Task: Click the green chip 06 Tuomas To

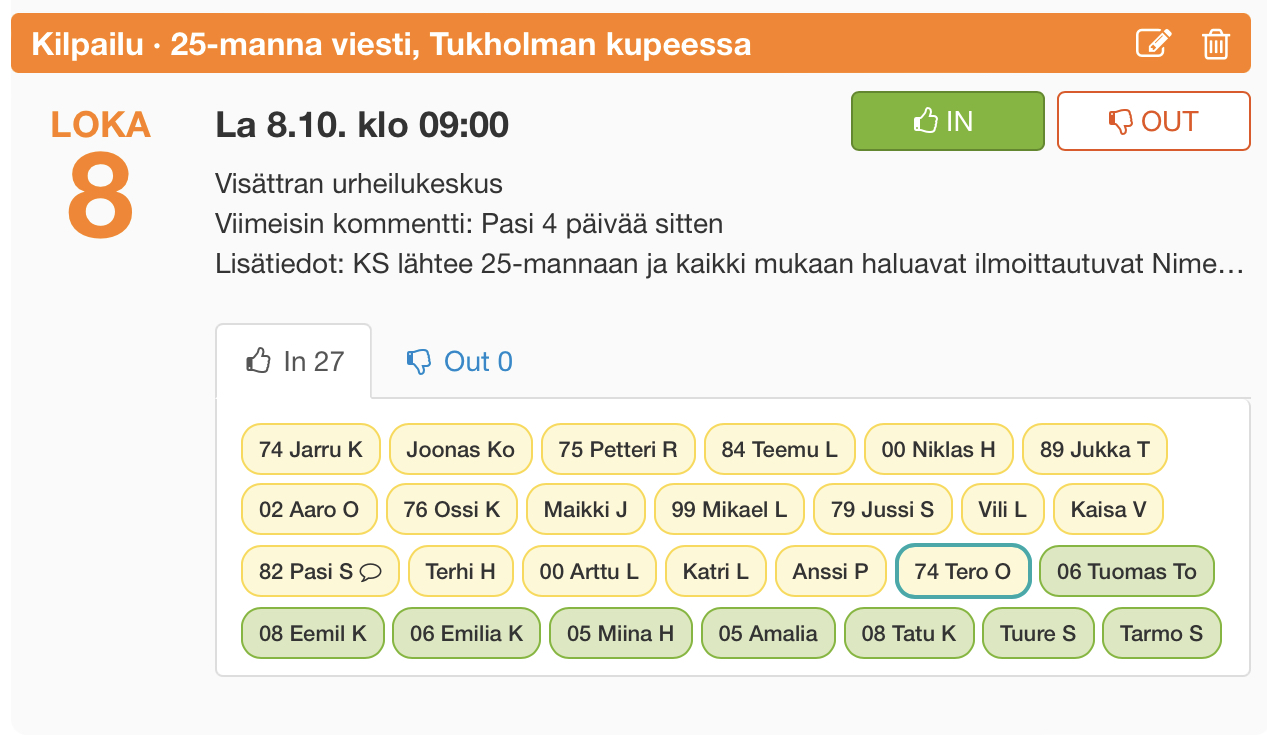Action: (1127, 572)
